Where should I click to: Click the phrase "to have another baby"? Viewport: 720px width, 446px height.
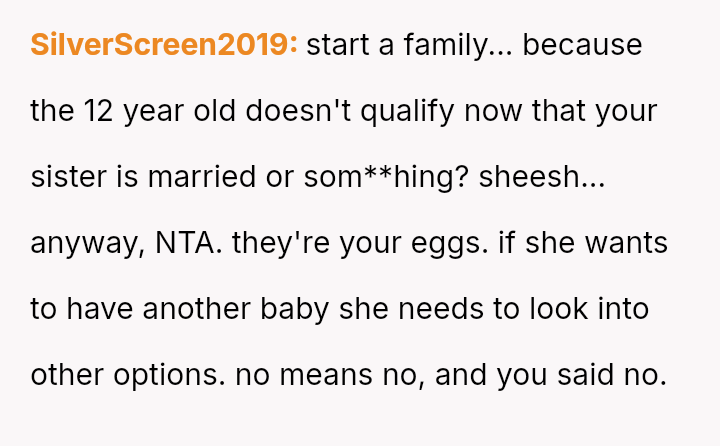coord(179,309)
